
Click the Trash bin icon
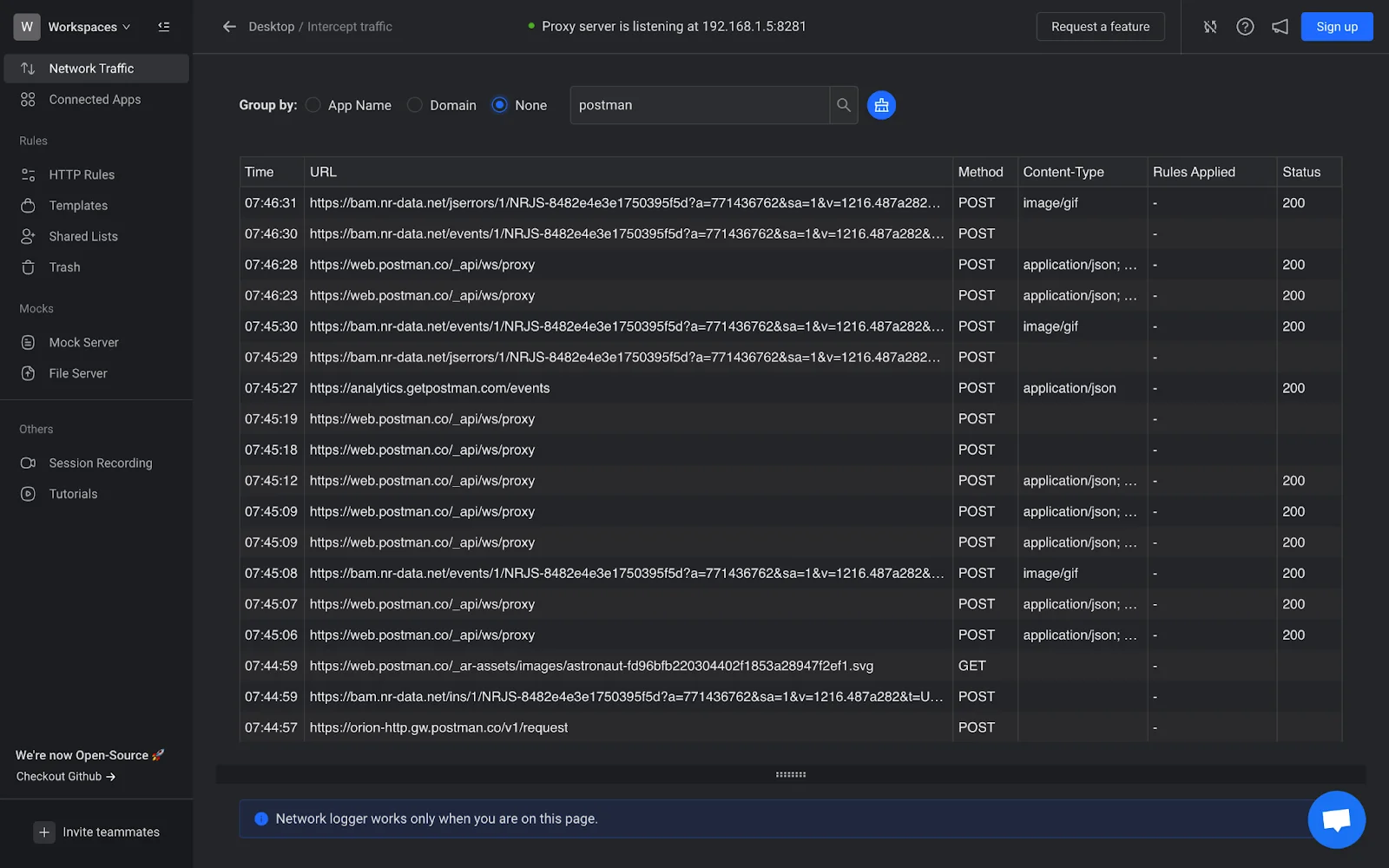(28, 267)
